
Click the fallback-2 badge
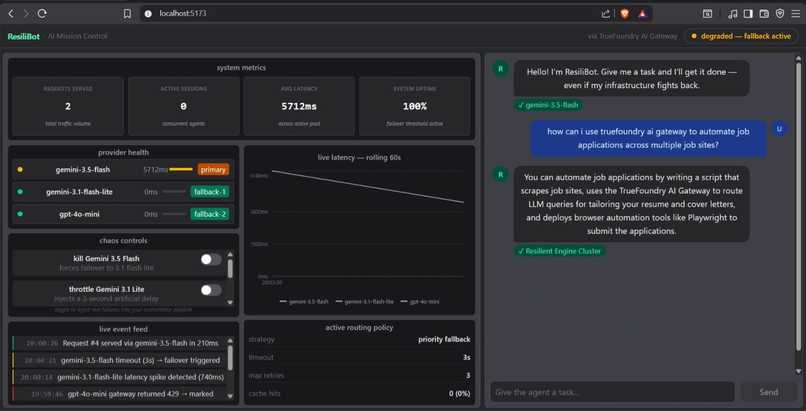coord(210,214)
